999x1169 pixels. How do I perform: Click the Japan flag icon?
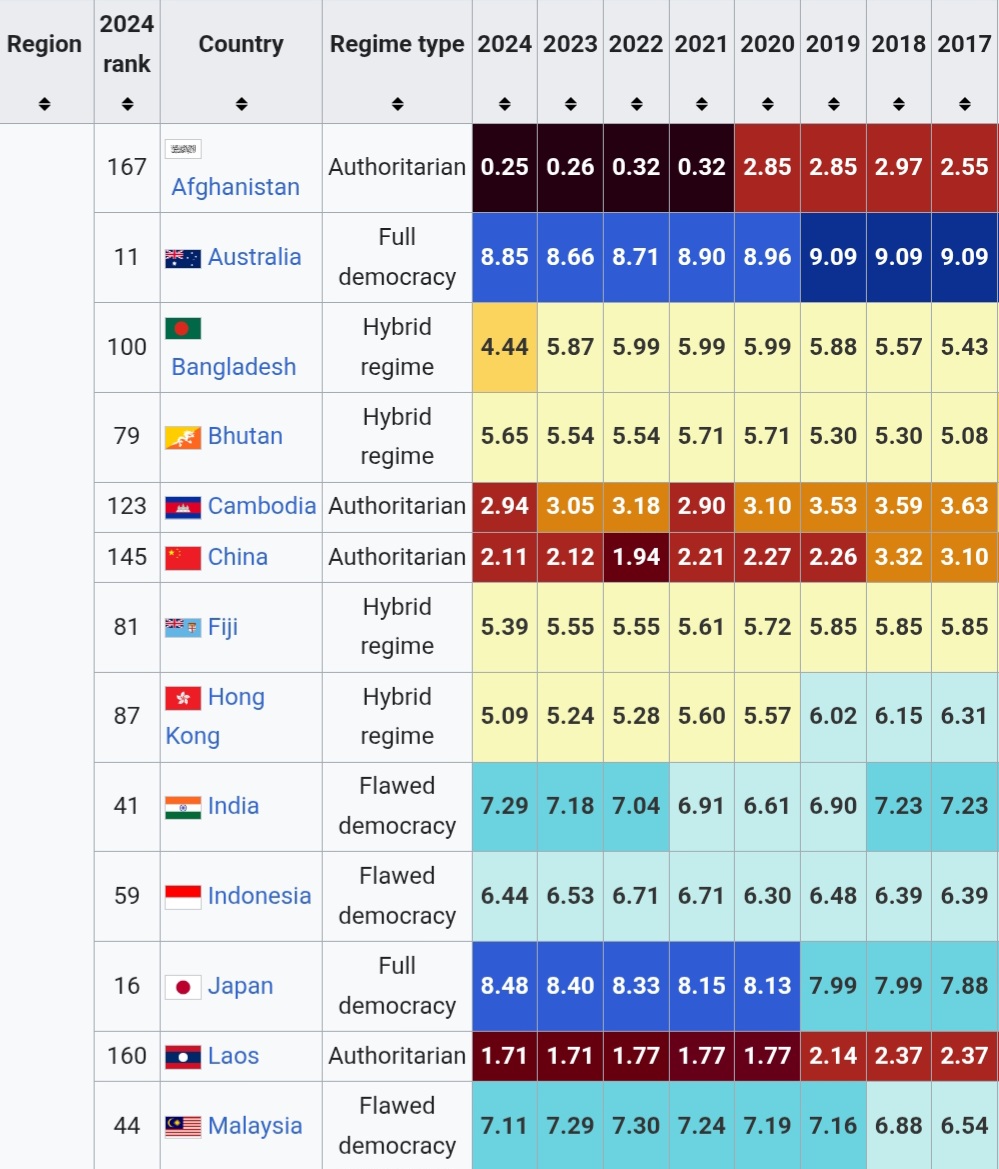point(183,987)
